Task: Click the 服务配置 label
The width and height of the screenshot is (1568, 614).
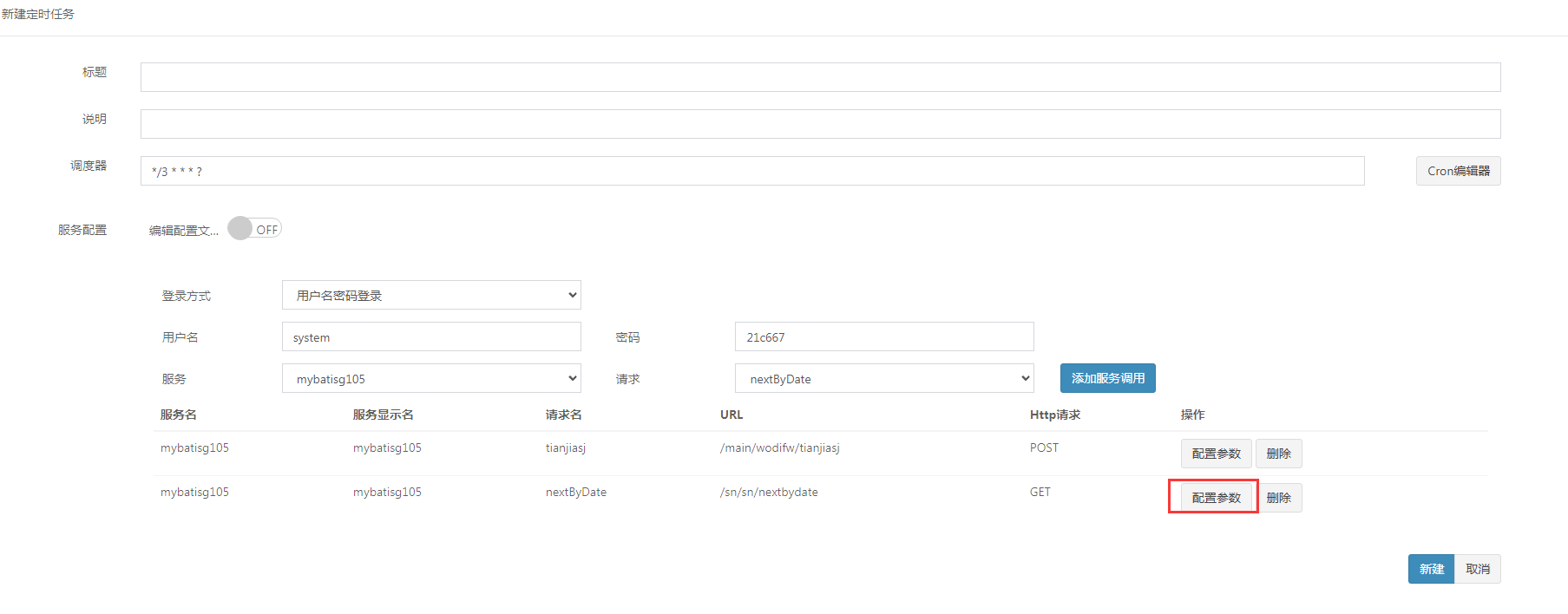Action: click(82, 230)
